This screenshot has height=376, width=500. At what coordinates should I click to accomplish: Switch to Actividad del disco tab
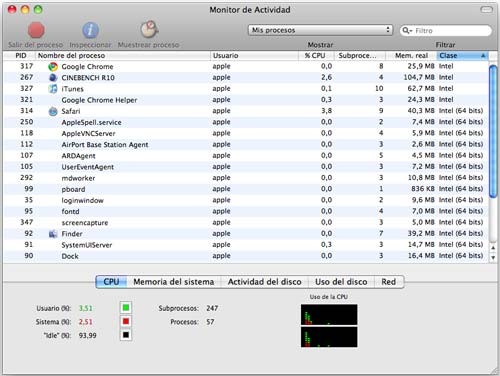(x=265, y=282)
